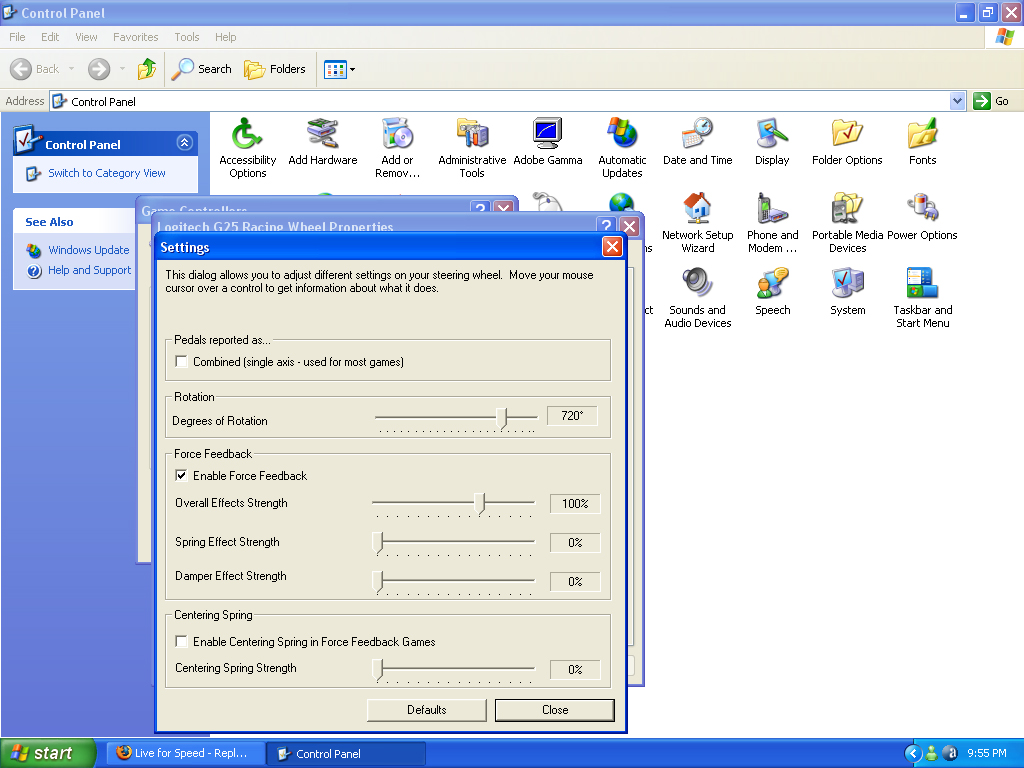Close the Settings dialog with red X
The width and height of the screenshot is (1024, 768).
point(612,247)
